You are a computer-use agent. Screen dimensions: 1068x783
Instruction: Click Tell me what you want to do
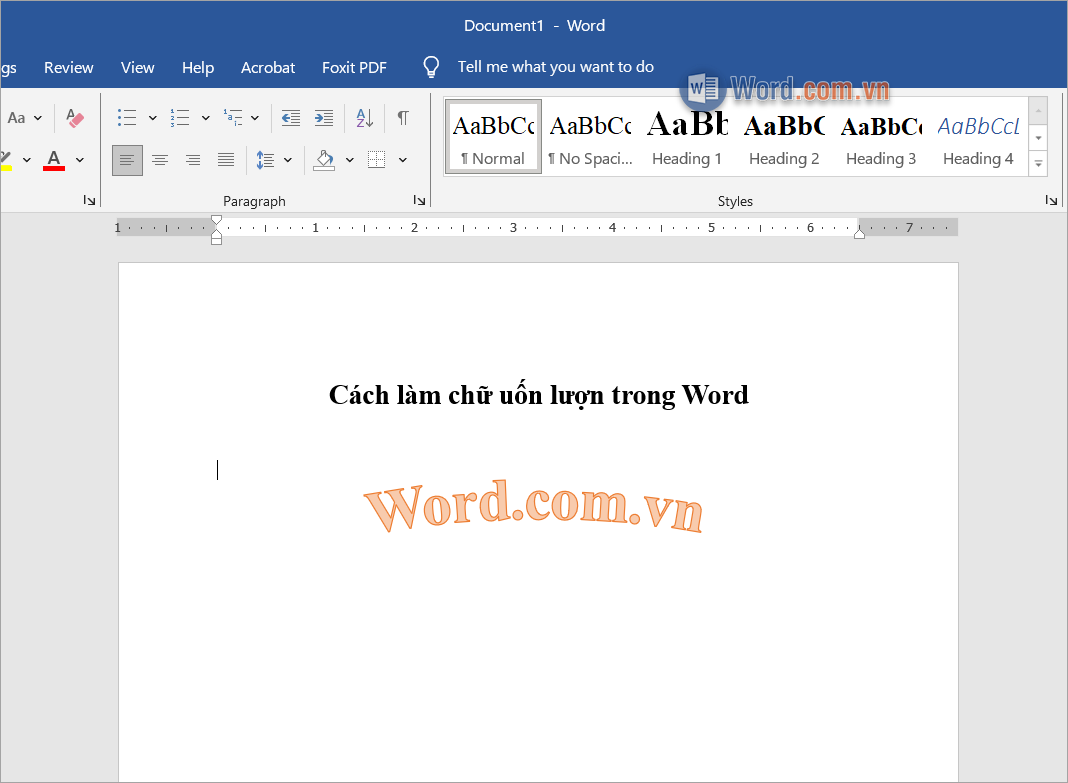tap(555, 67)
